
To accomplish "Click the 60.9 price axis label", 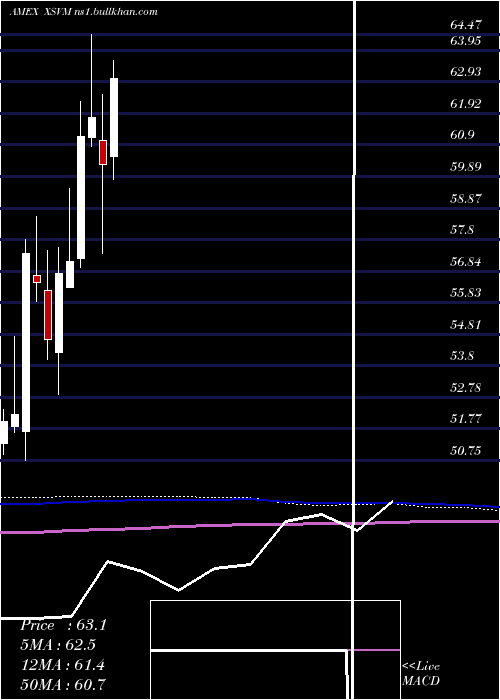I will 462,135.
